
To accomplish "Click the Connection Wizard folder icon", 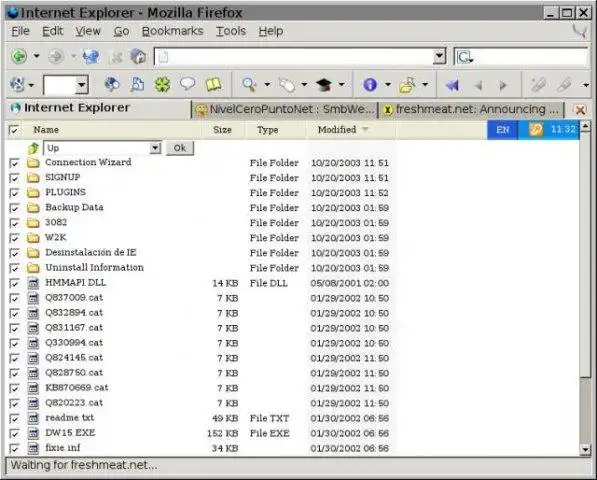I will coord(33,163).
